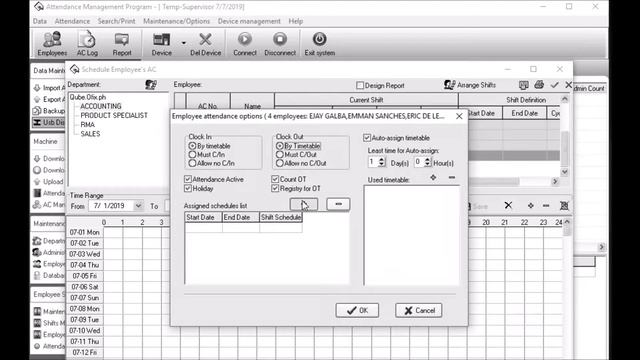Click the monitor icon left of print icon

524,85
